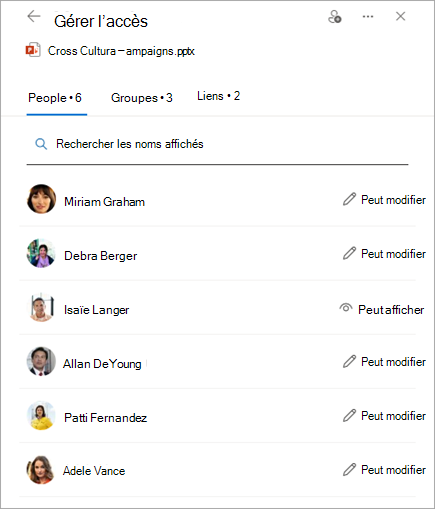435x509 pixels.
Task: Click Miriam Graham's profile picture
Action: (x=41, y=199)
